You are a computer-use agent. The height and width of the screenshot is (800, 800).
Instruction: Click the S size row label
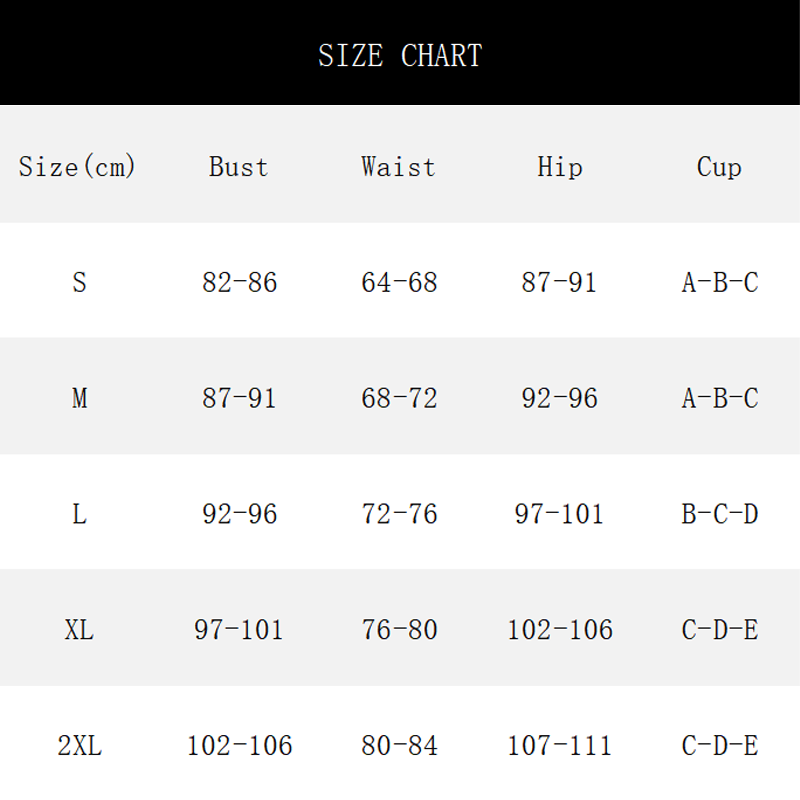tap(79, 282)
